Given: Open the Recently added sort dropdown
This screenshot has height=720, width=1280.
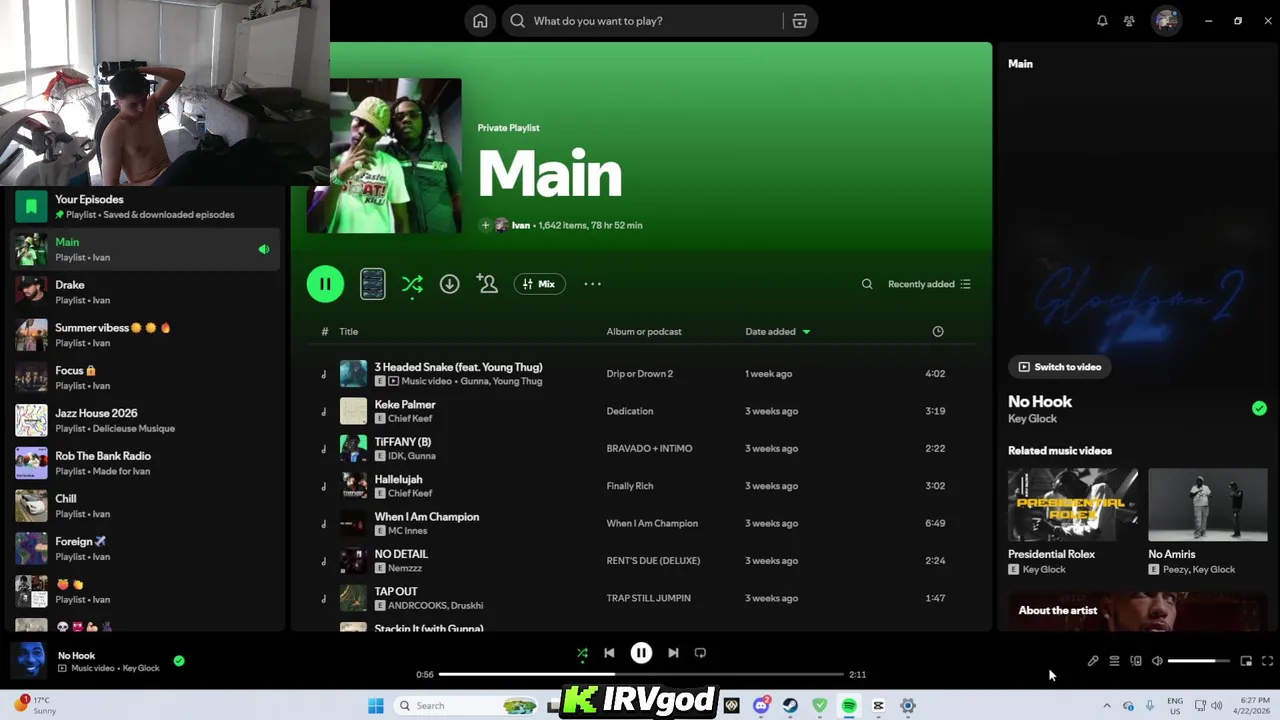Looking at the screenshot, I should pyautogui.click(x=929, y=284).
